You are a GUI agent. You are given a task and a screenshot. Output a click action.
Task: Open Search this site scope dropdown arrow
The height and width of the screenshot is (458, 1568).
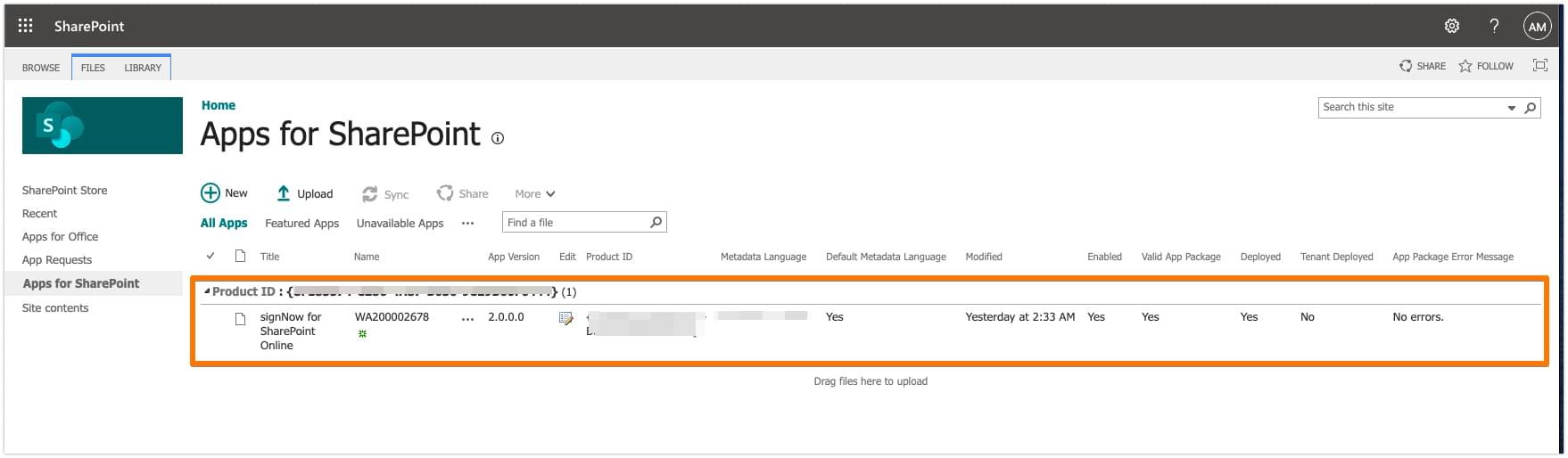pos(1512,108)
